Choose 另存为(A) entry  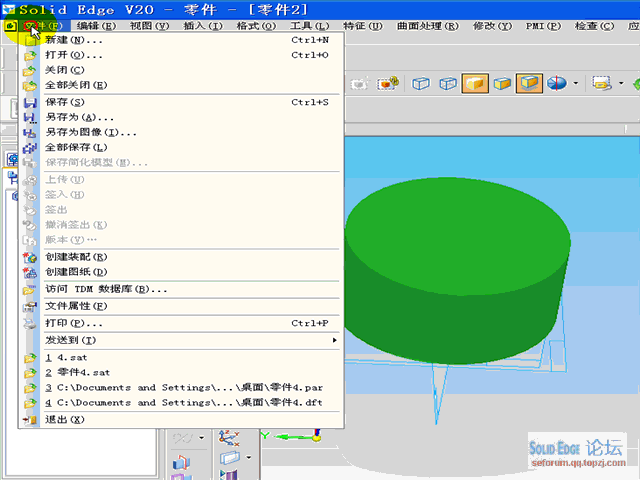182,118
